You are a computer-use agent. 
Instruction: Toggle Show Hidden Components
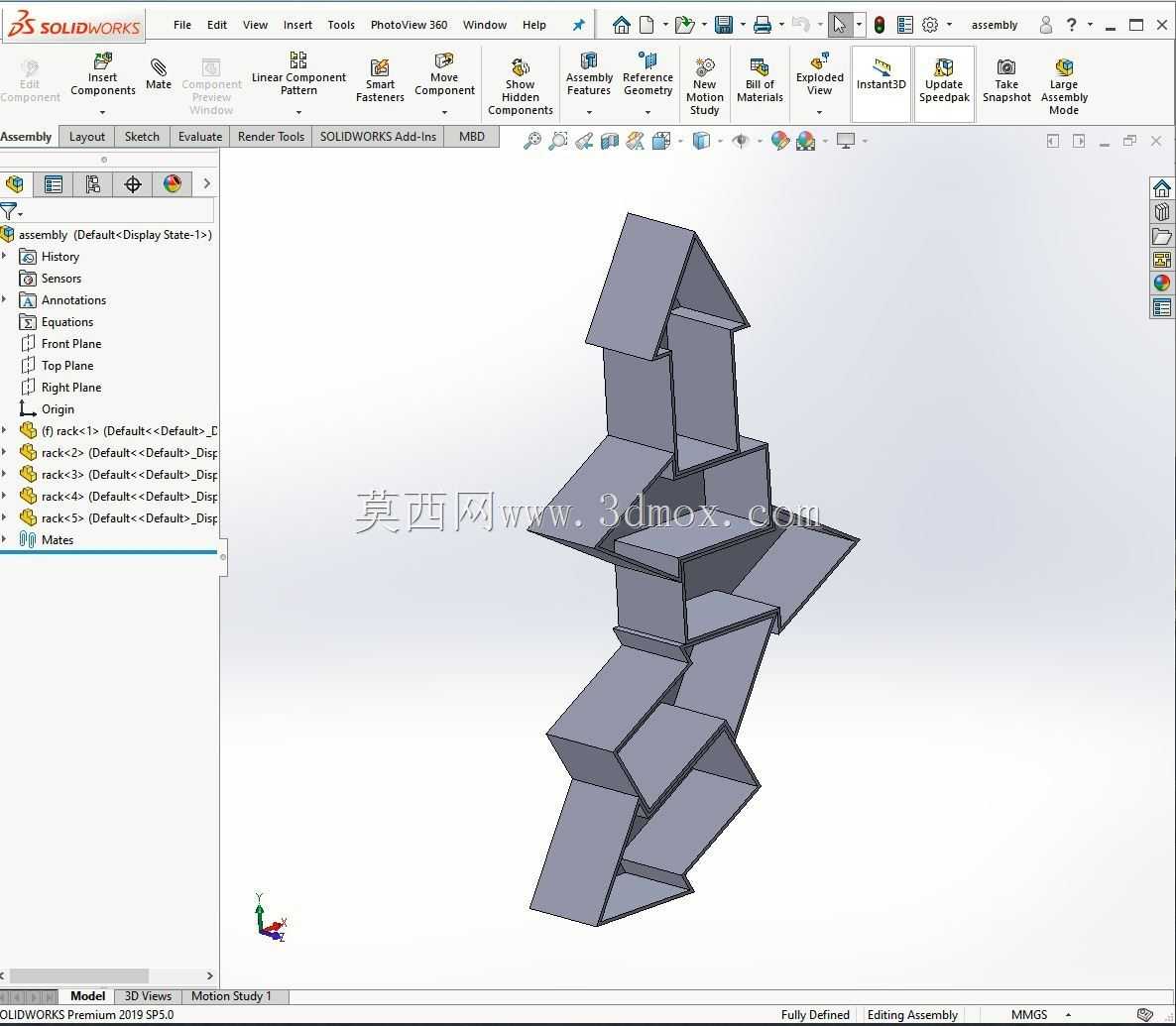coord(520,85)
